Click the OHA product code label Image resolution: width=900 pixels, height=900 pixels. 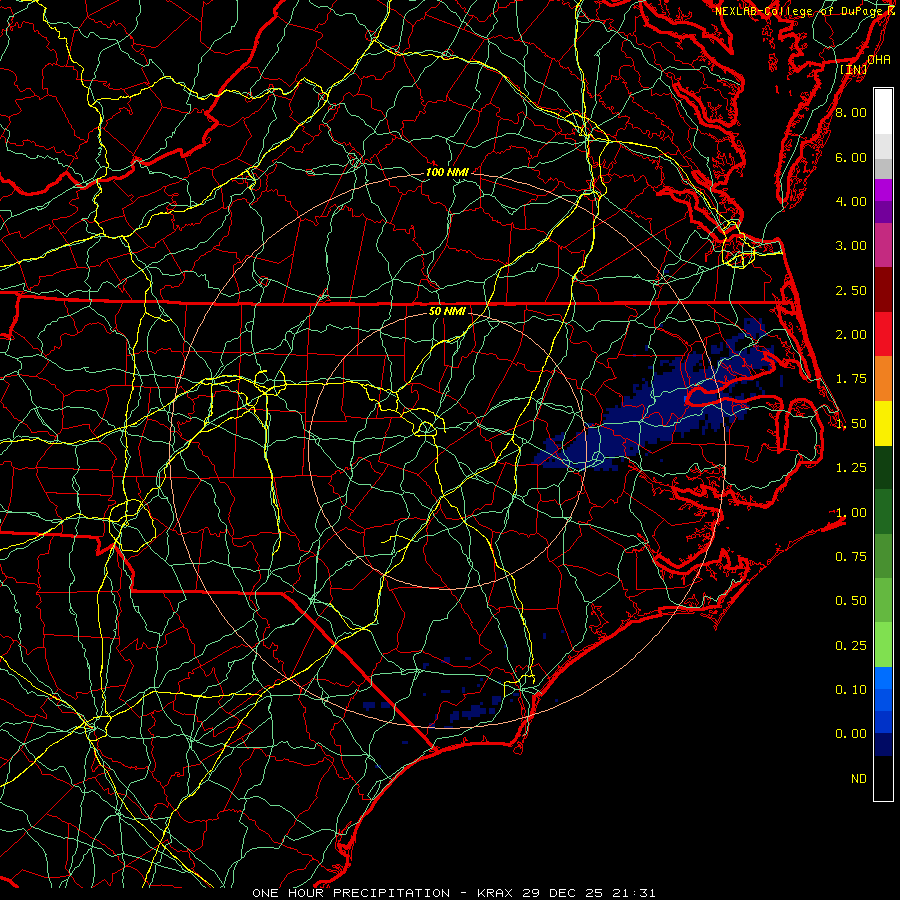tap(879, 60)
